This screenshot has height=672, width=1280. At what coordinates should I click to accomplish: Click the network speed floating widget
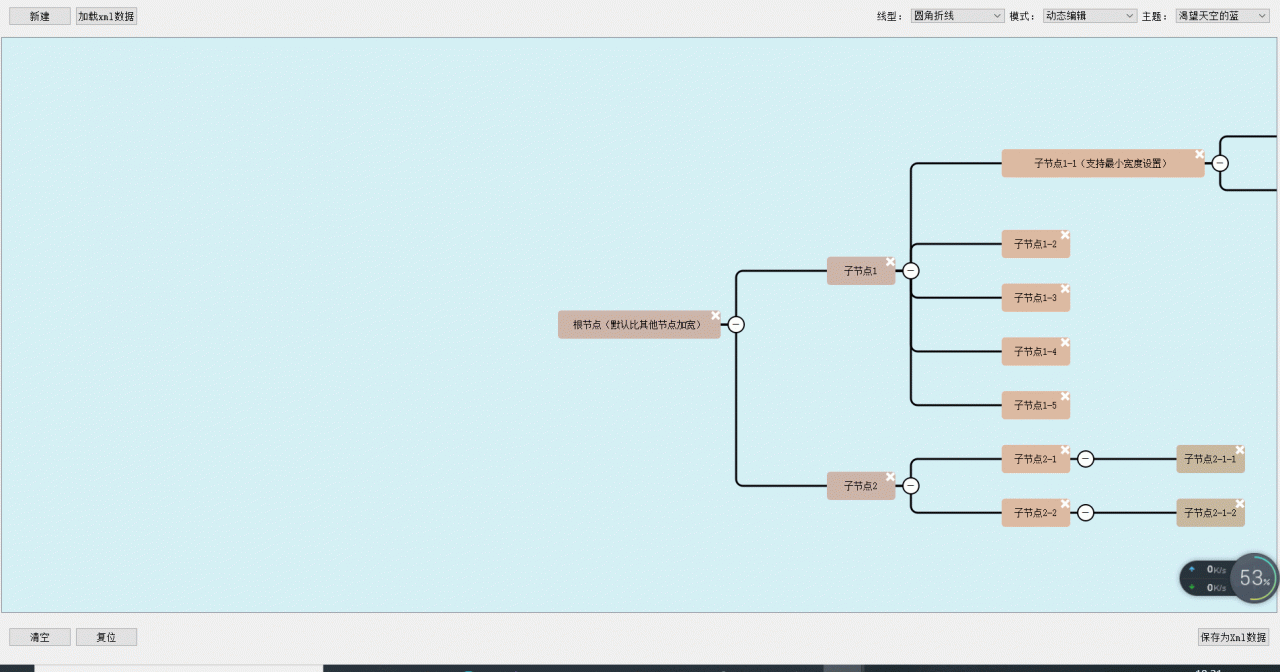(1206, 578)
